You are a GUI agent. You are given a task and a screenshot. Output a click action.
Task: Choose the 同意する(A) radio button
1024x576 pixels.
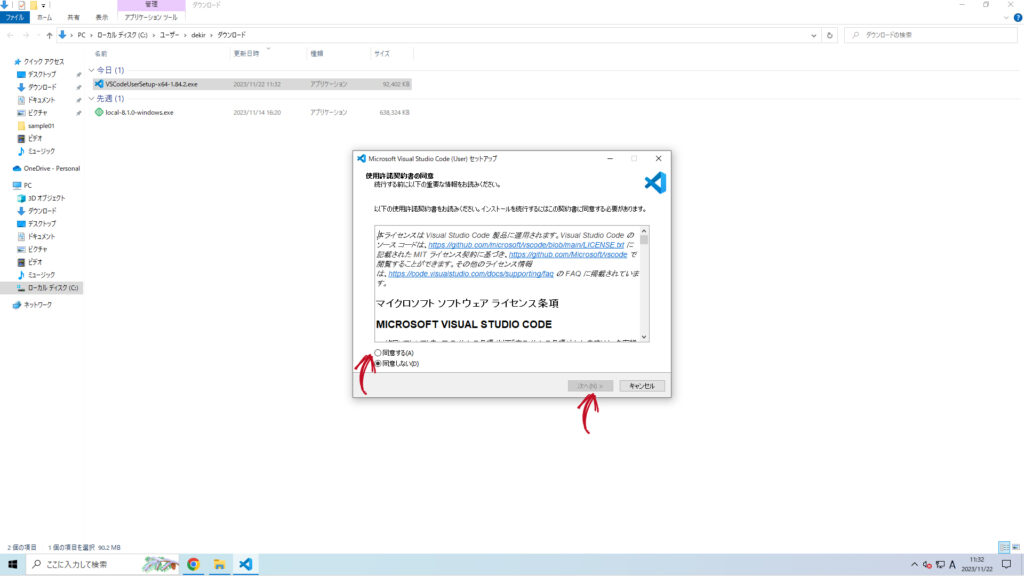point(378,353)
